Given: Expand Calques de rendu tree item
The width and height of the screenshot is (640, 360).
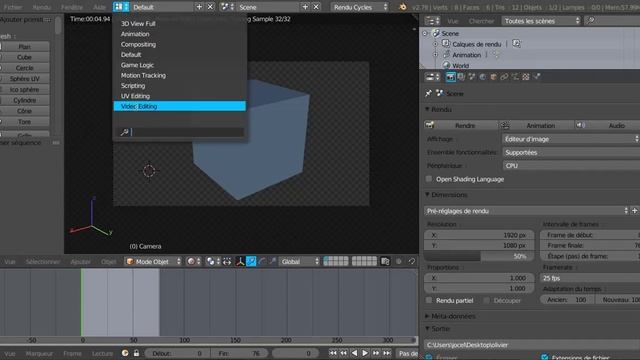Looking at the screenshot, I should (435, 44).
